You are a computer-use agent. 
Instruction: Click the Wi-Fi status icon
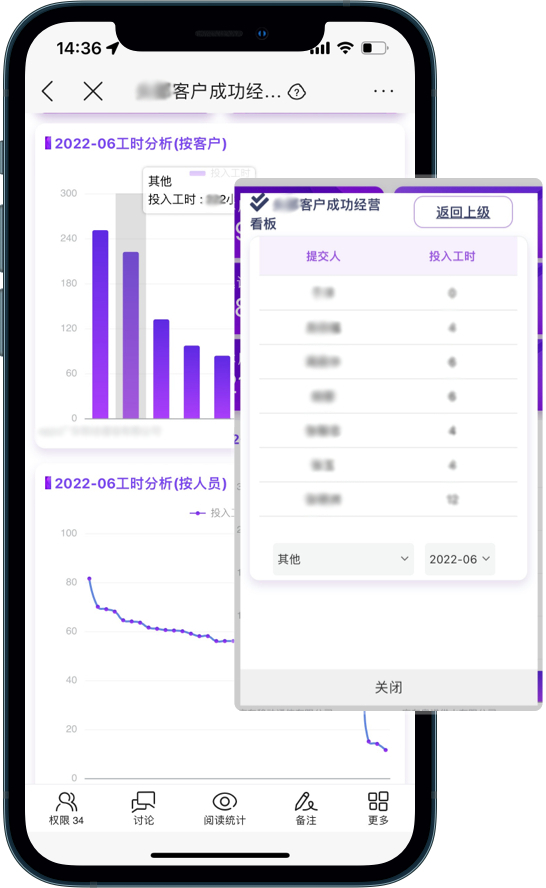tap(345, 48)
